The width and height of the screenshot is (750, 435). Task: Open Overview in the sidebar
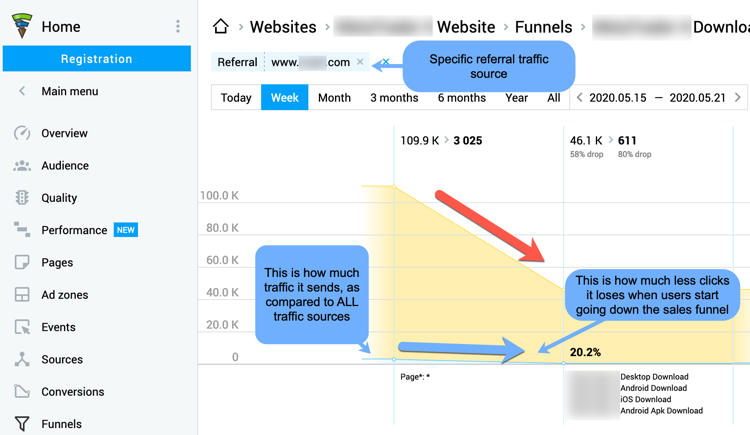(x=65, y=133)
